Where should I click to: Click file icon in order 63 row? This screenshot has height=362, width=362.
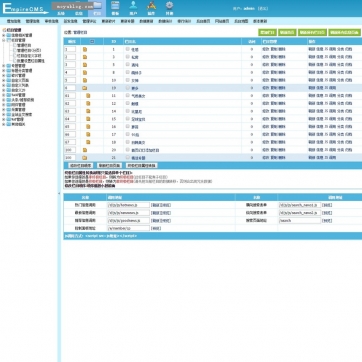pyautogui.click(x=88, y=111)
